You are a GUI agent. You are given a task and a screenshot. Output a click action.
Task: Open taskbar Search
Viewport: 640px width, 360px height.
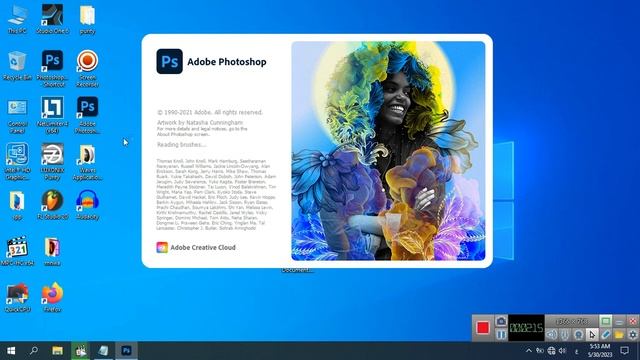click(34, 351)
